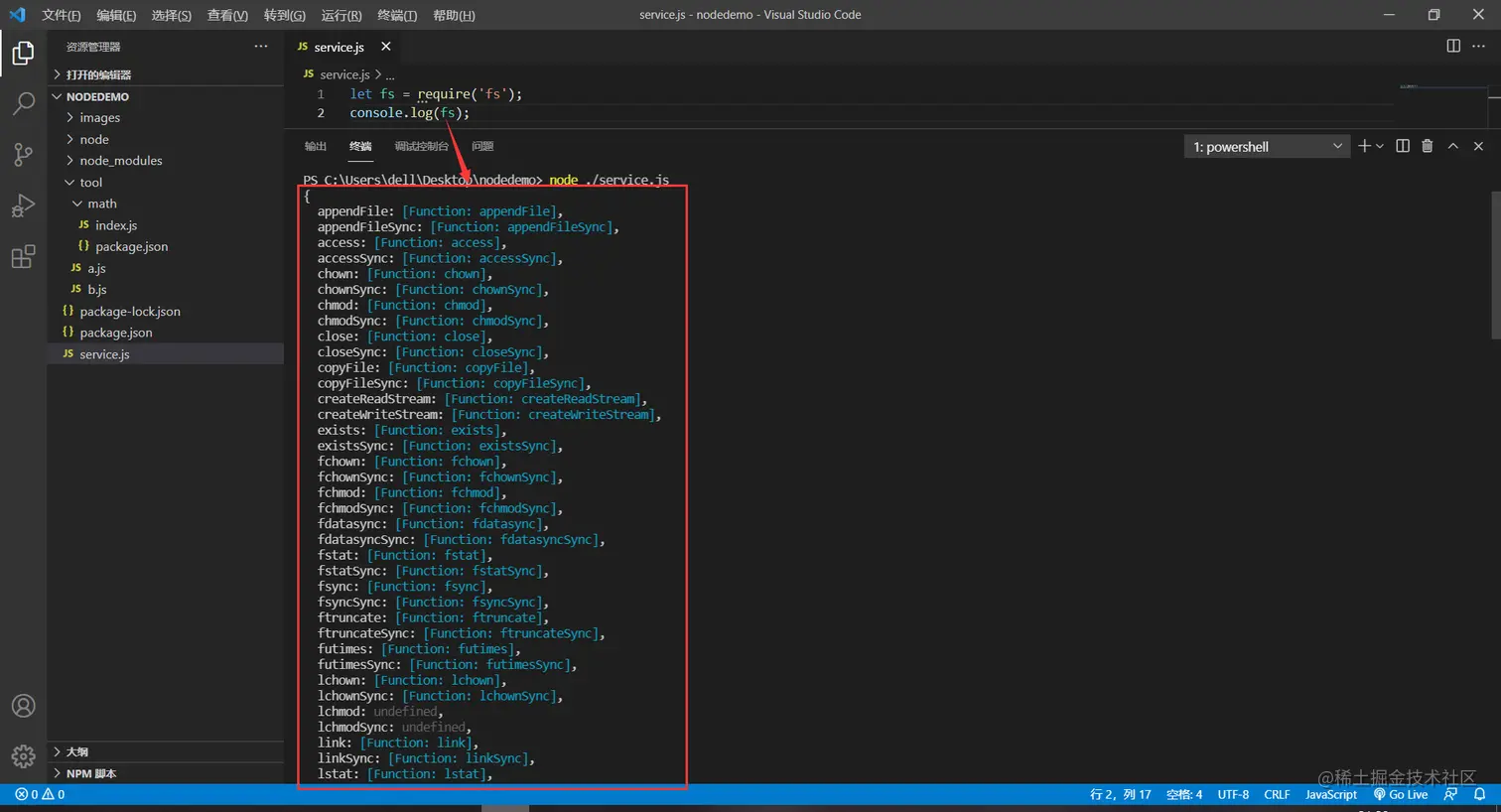Change the JavaScript language mode
This screenshot has width=1501, height=812.
pos(1331,794)
